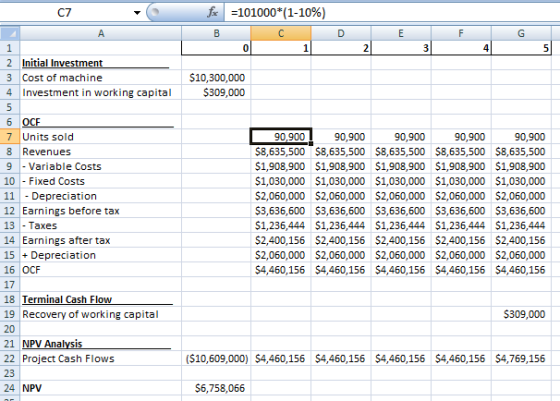Viewport: 560px width, 401px height.
Task: Click the 'Revenues' label cell
Action: point(101,151)
